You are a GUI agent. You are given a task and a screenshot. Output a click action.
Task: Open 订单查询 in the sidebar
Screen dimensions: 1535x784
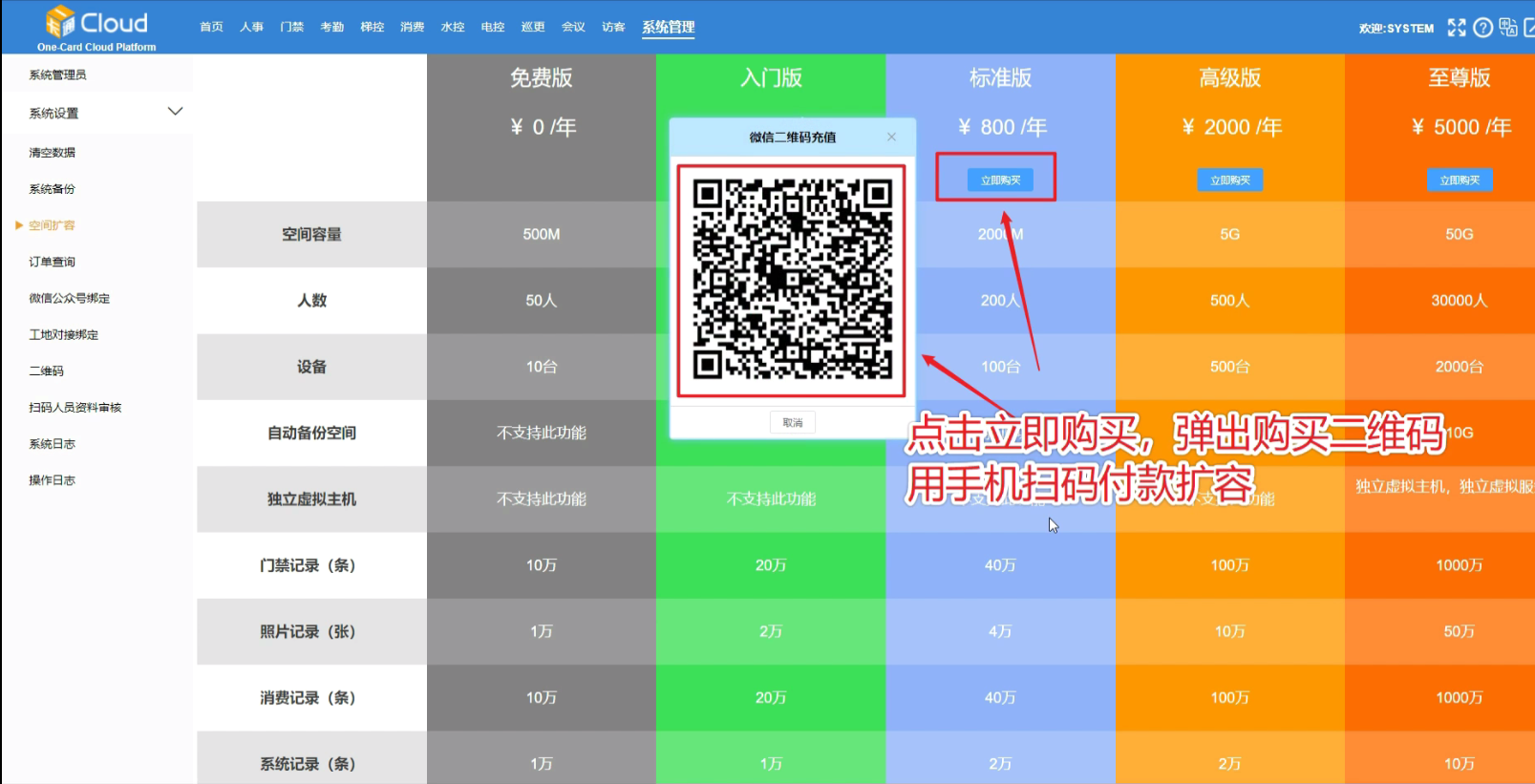coord(52,262)
